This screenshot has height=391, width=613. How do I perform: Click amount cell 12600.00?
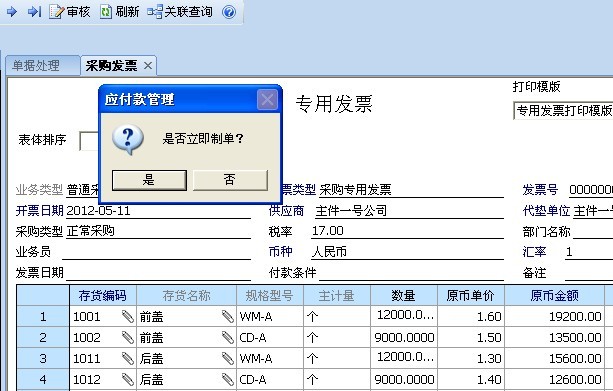pyautogui.click(x=554, y=379)
